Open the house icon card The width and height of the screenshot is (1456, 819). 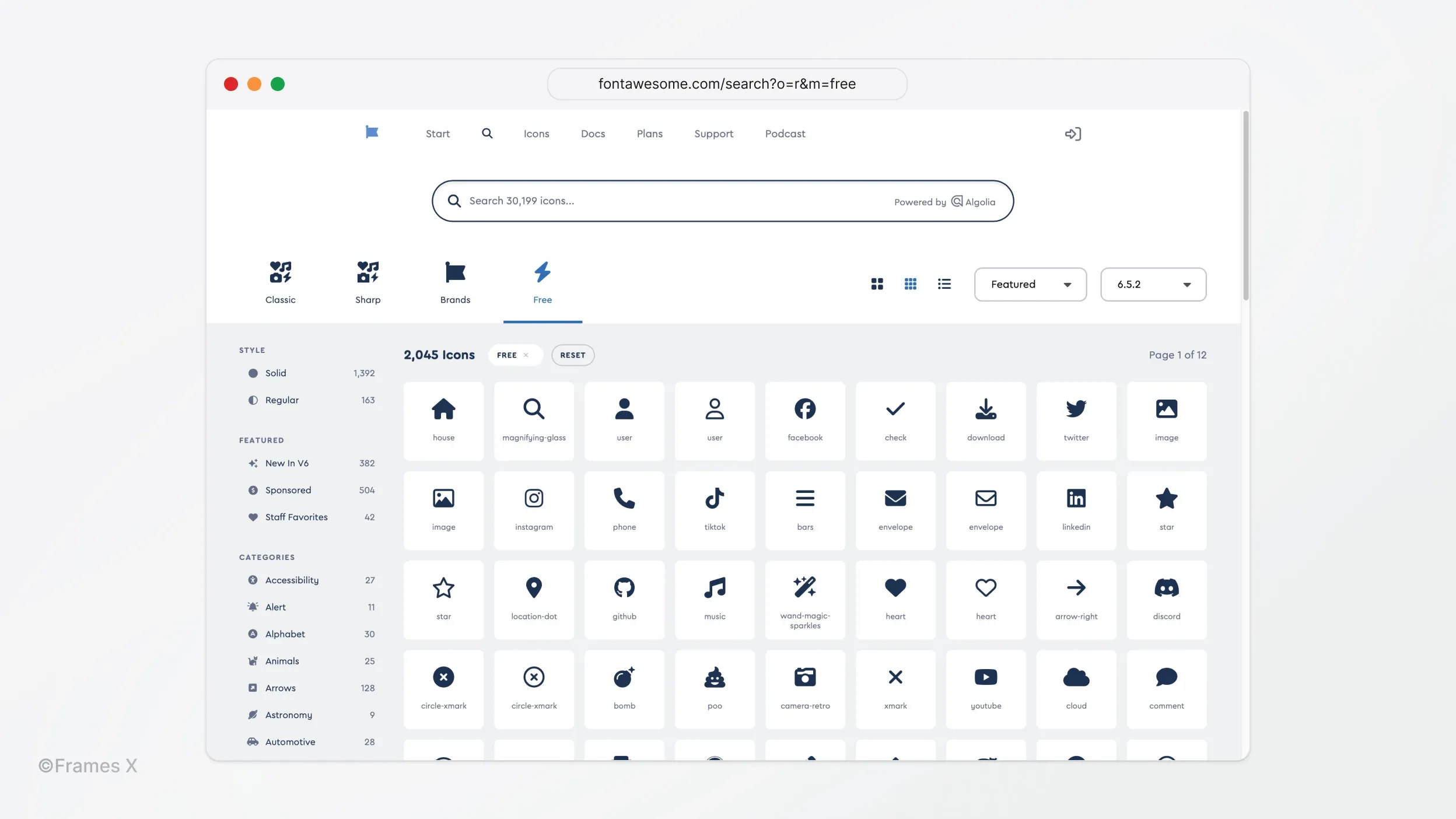pyautogui.click(x=443, y=421)
